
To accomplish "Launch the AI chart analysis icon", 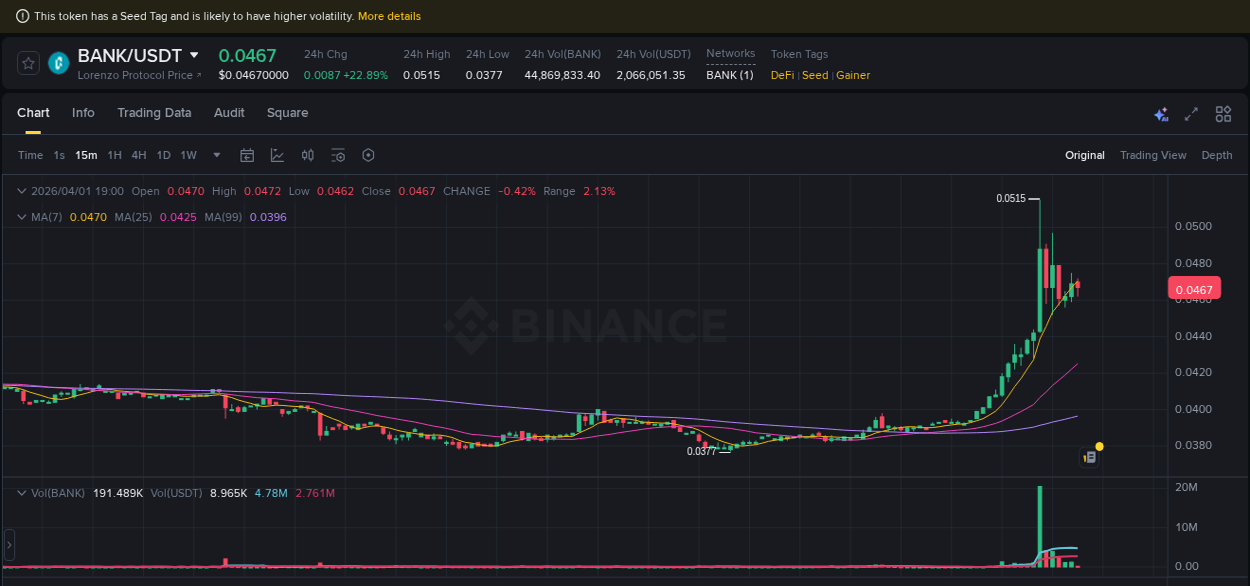I will 1160,114.
